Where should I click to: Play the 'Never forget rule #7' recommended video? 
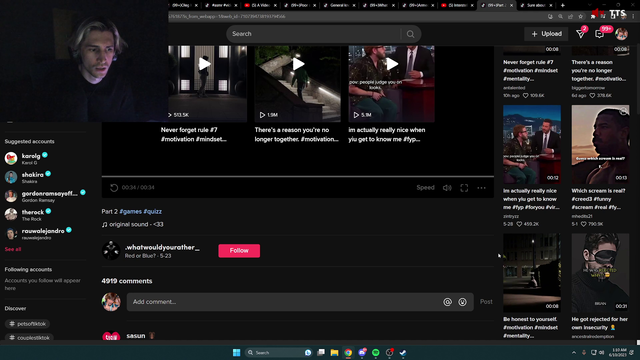[204, 64]
